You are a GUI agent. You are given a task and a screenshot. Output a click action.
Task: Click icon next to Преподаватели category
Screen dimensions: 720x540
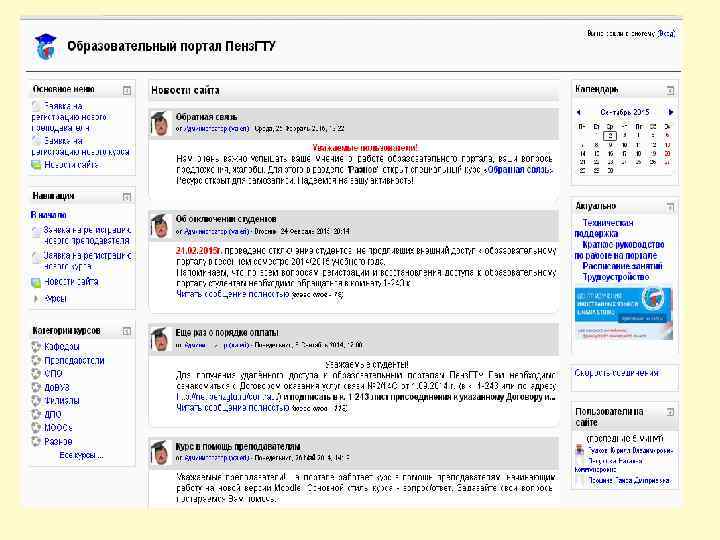[x=36, y=360]
